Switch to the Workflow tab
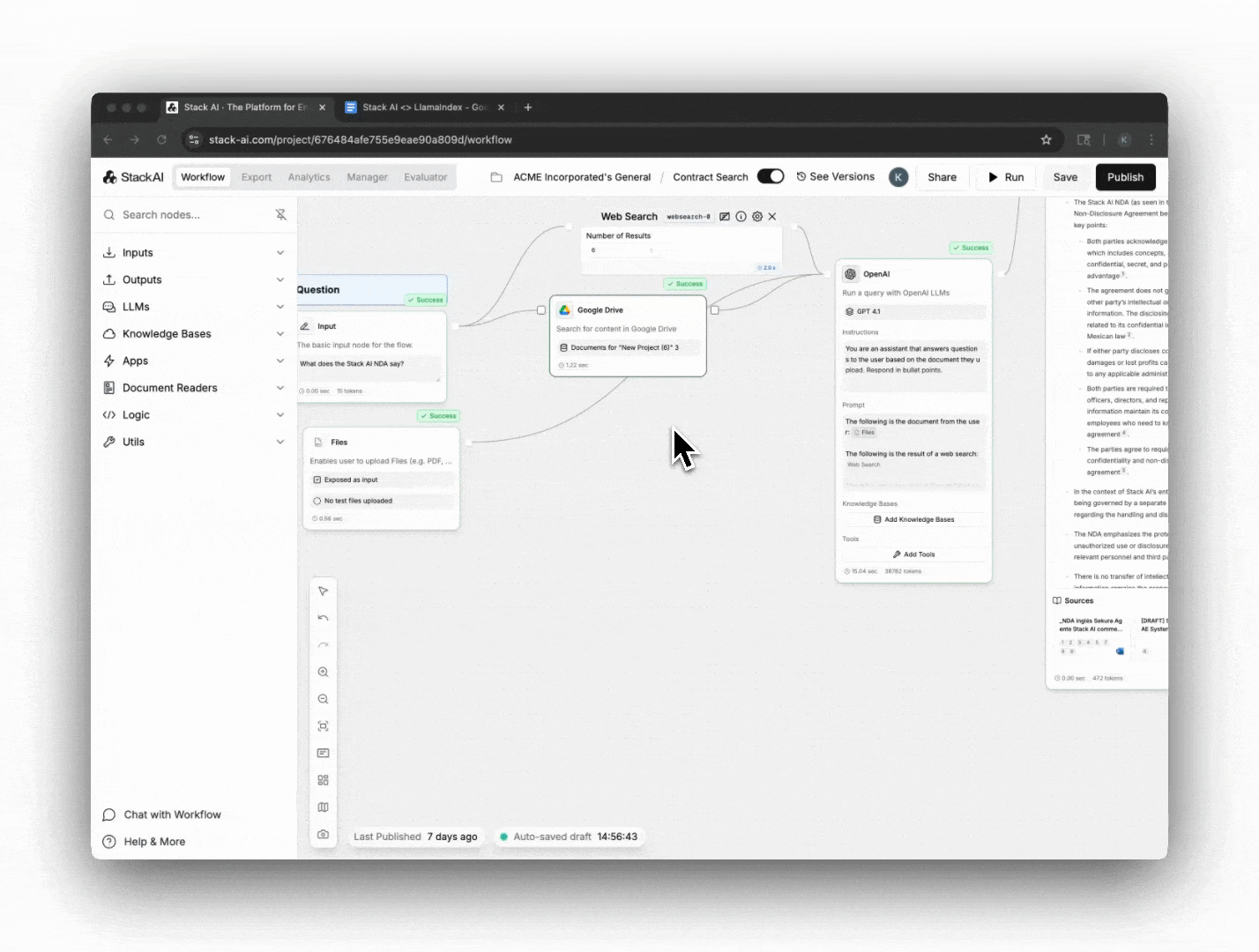Image resolution: width=1259 pixels, height=952 pixels. (203, 177)
